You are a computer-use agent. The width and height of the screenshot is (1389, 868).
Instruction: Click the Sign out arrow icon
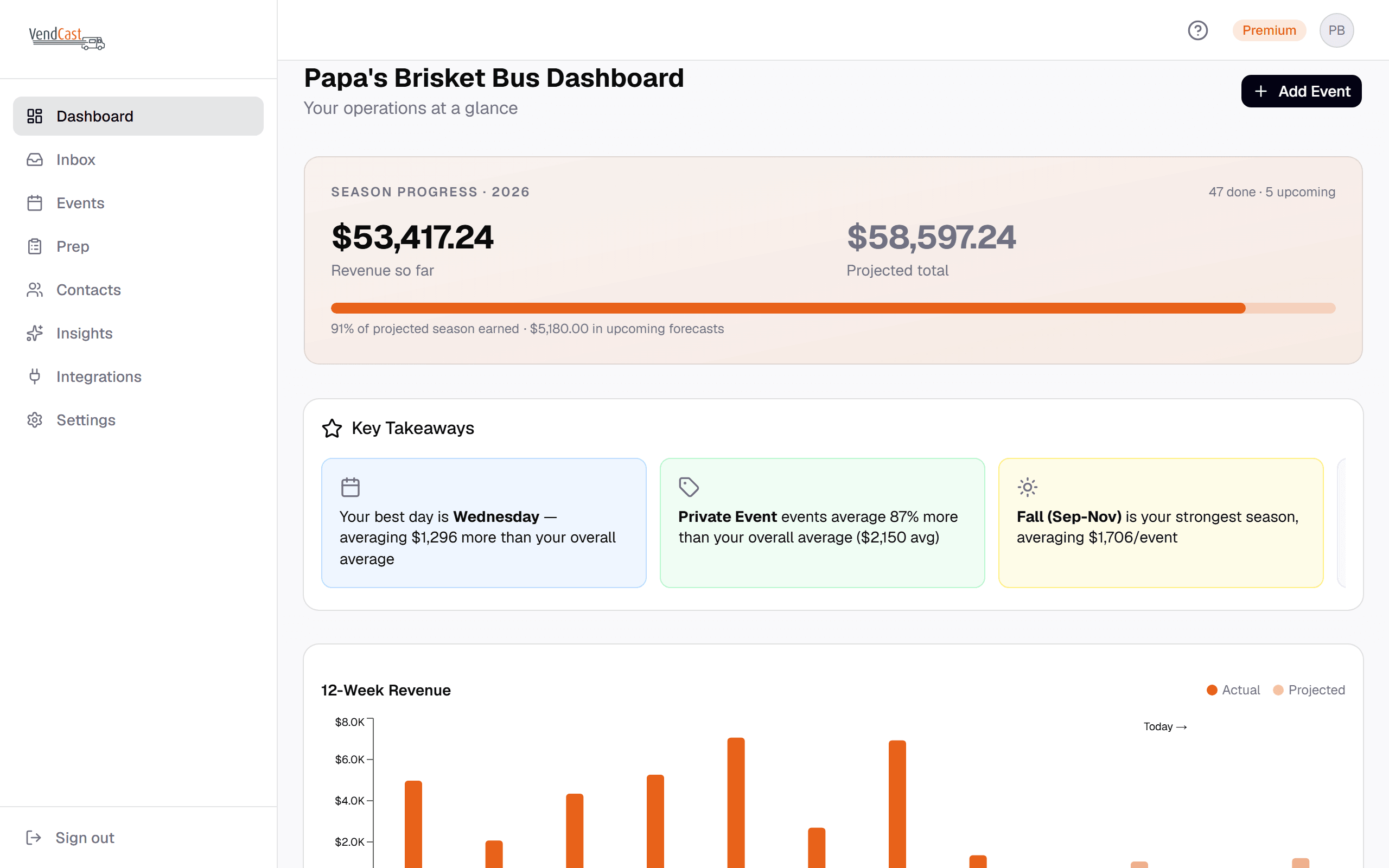34,838
